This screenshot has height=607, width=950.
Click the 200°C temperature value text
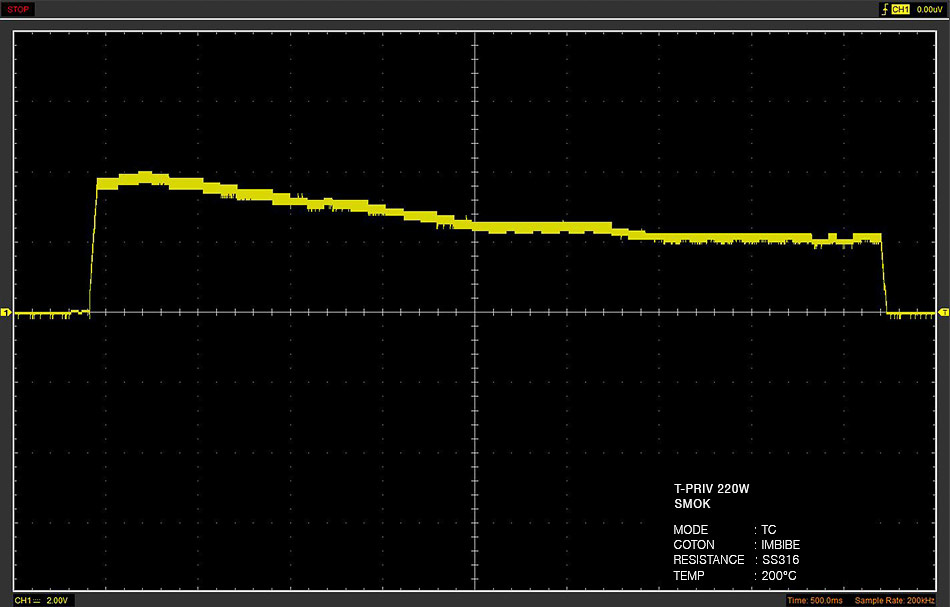[x=779, y=575]
